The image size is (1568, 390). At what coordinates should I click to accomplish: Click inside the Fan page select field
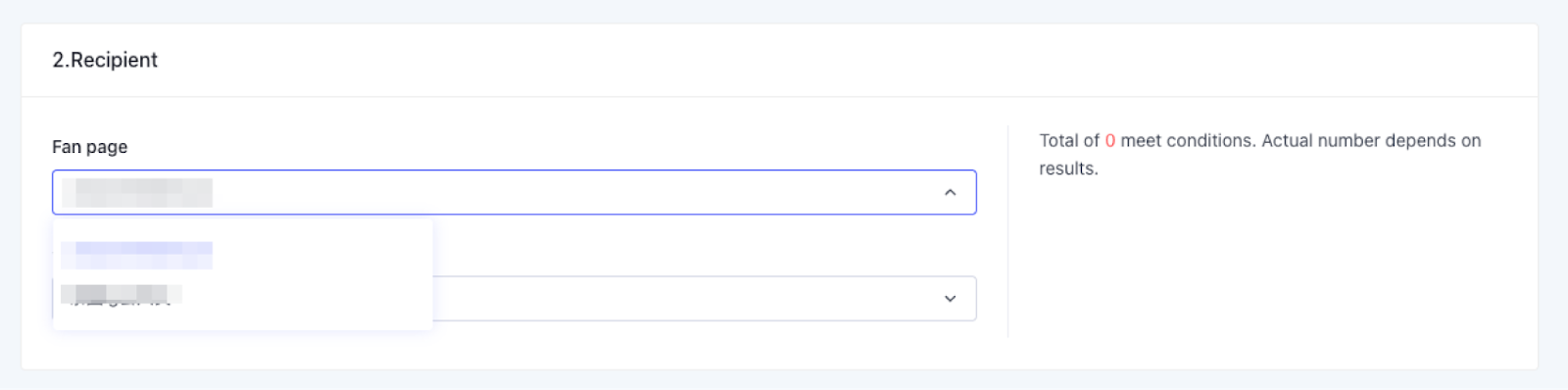click(x=514, y=192)
